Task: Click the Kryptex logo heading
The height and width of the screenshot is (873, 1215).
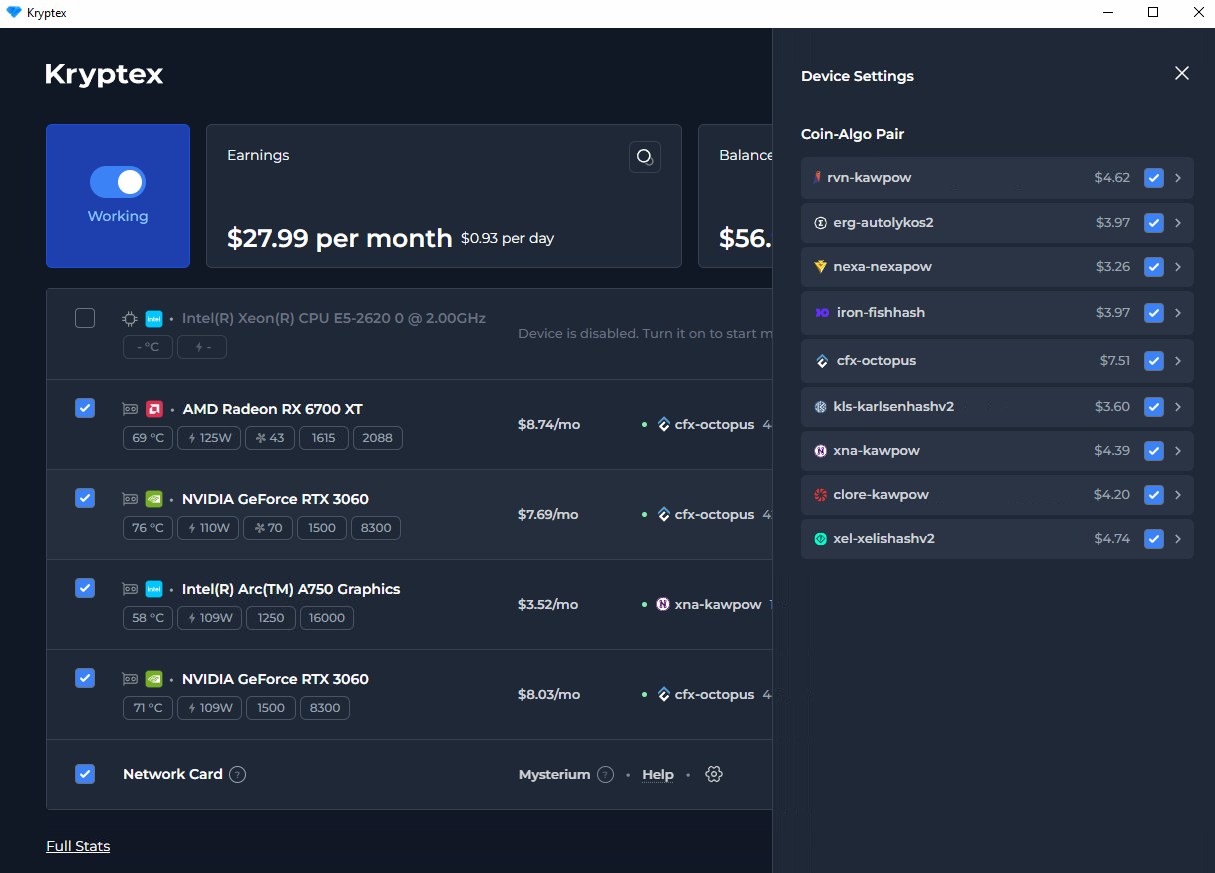Action: click(x=104, y=74)
